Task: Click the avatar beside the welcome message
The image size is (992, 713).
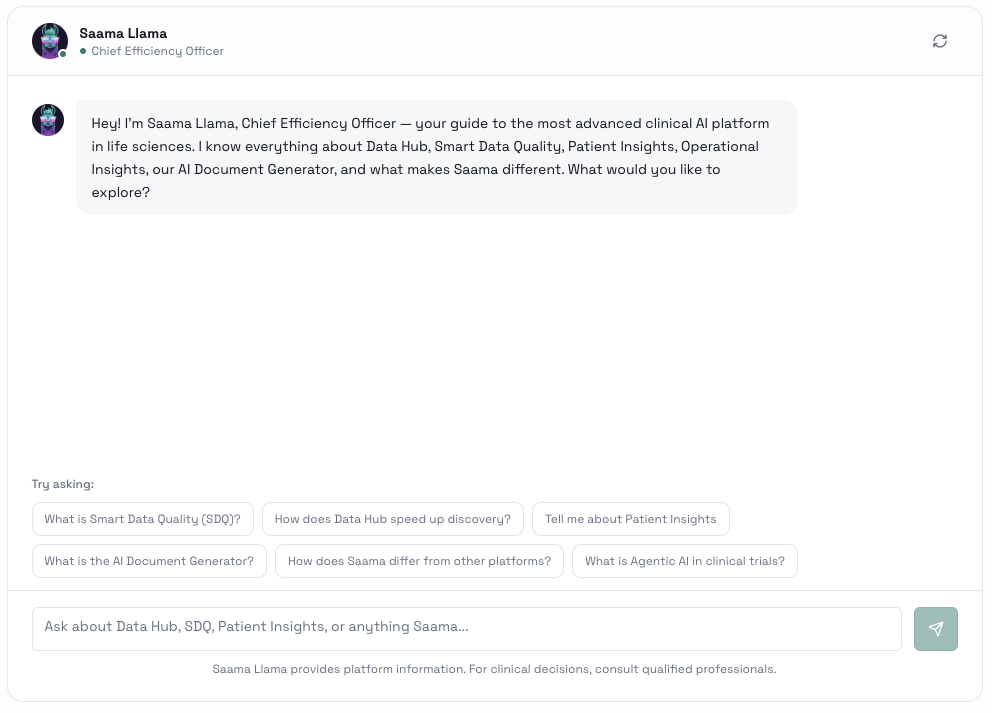Action: pyautogui.click(x=48, y=120)
